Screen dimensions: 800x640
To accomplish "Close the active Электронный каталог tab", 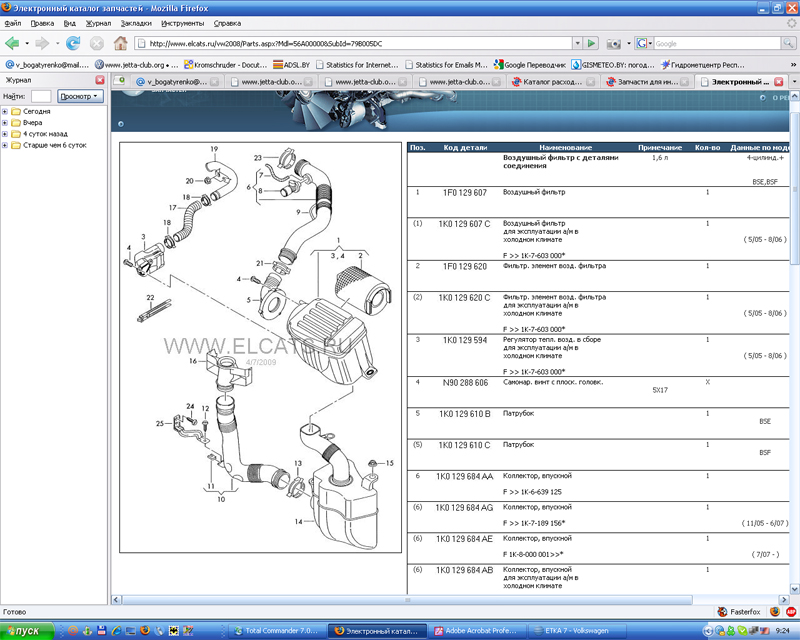I will 779,82.
